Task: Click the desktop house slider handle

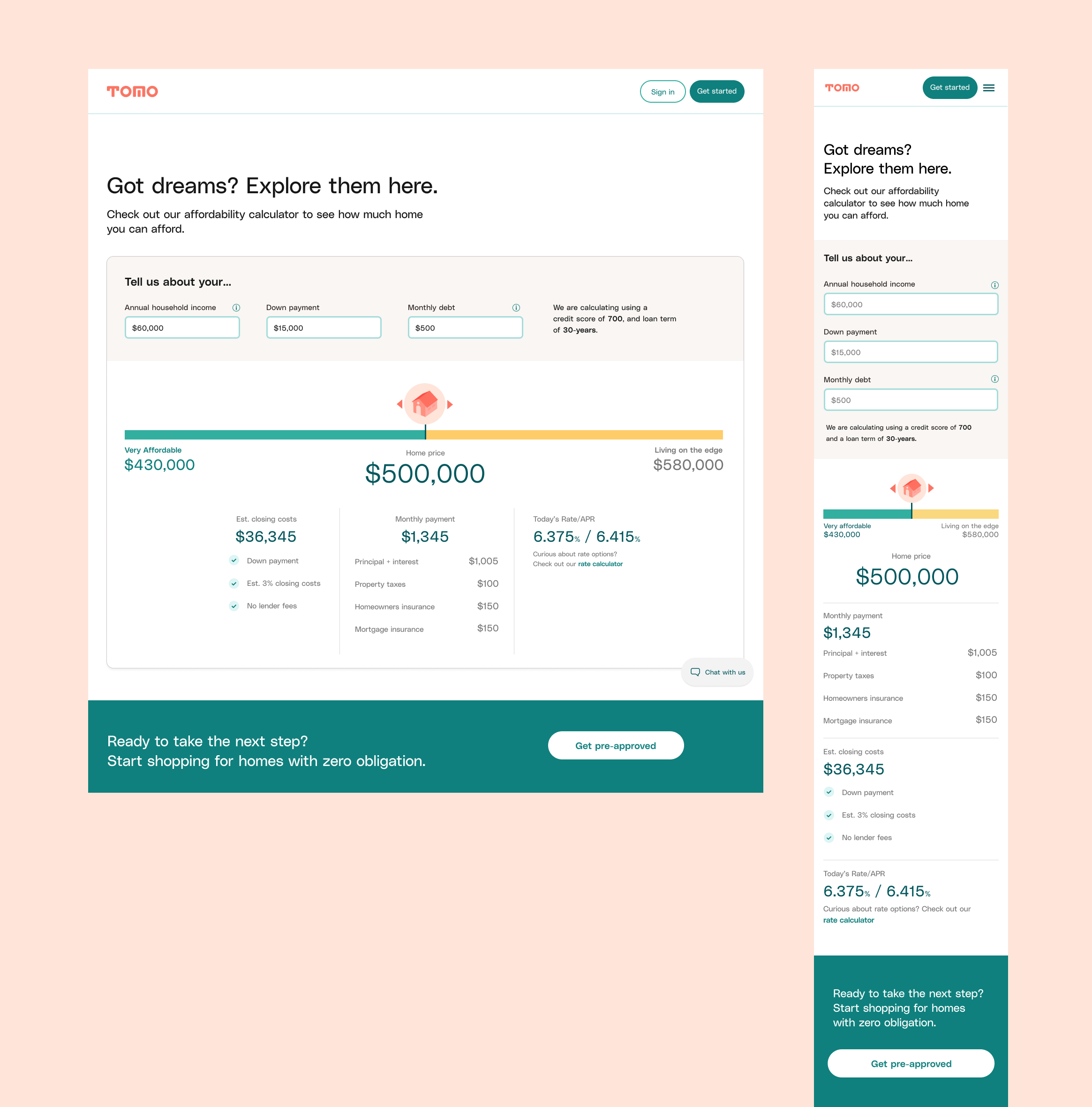Action: [425, 404]
